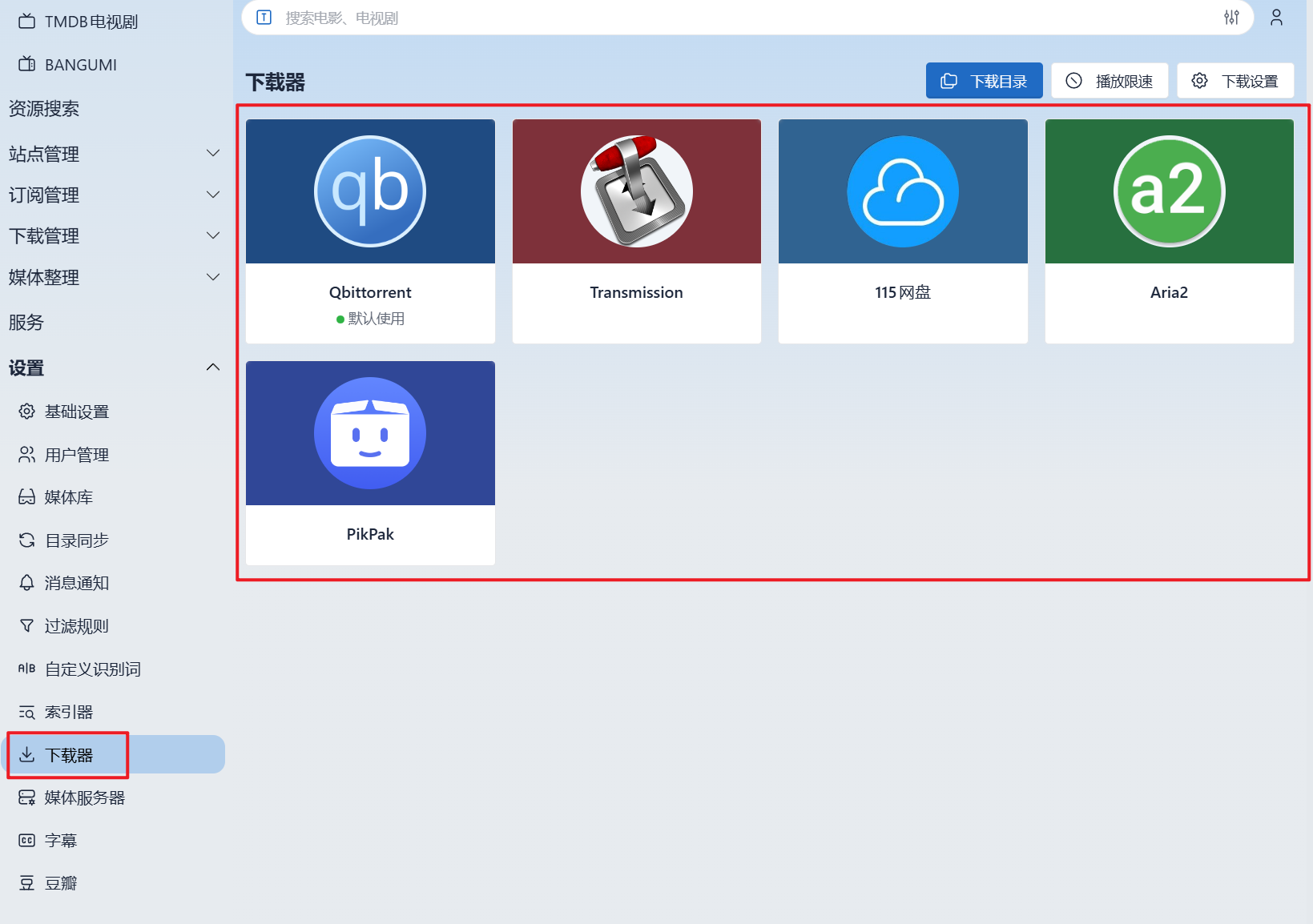The height and width of the screenshot is (924, 1313).
Task: Open the user account icon
Action: pos(1276,17)
